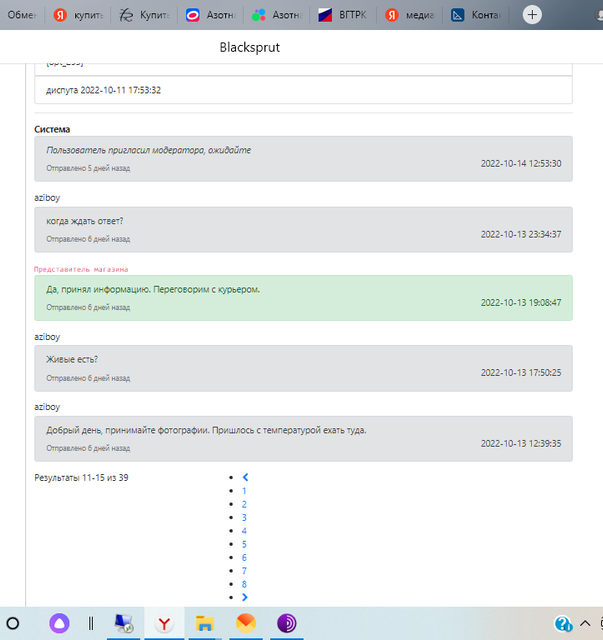Launch Alice assistant from the taskbar
603x640 pixels.
59,623
